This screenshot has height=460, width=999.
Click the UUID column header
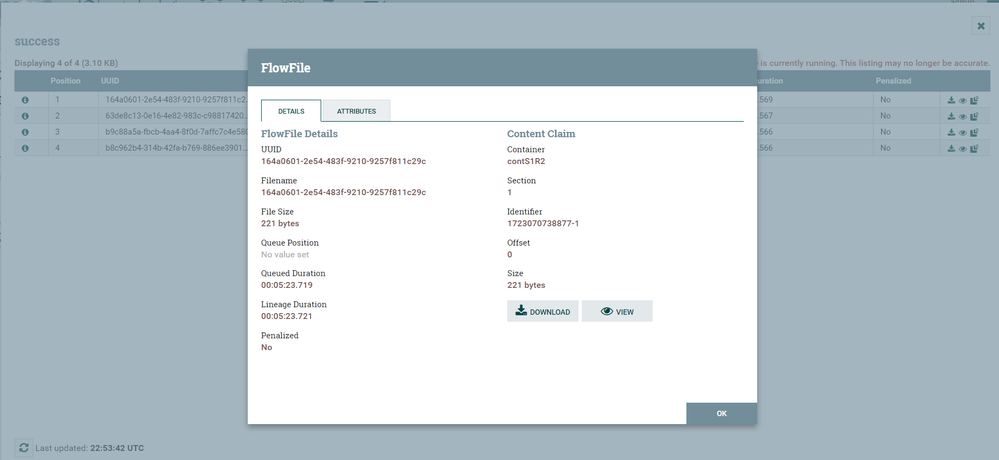pos(110,81)
